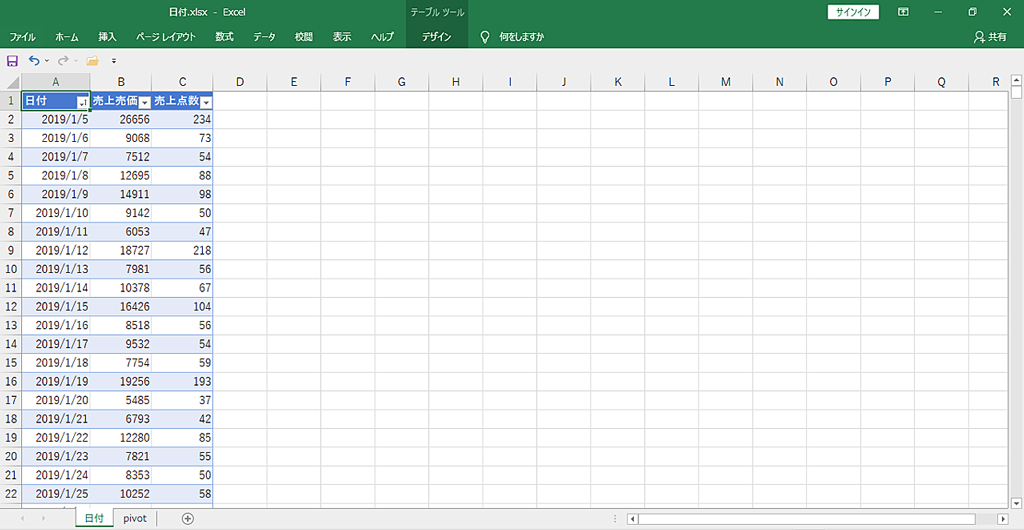This screenshot has height=530, width=1024.
Task: Select cell with date 2019/1/8
Action: [56, 176]
